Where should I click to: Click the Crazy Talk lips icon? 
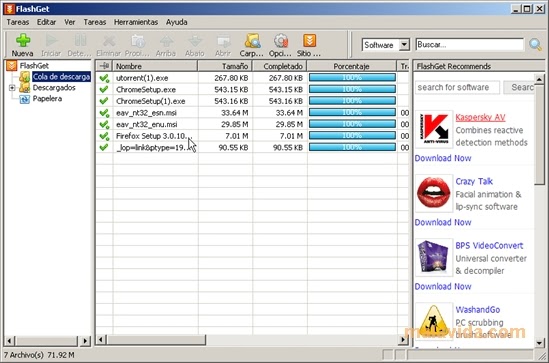[434, 194]
